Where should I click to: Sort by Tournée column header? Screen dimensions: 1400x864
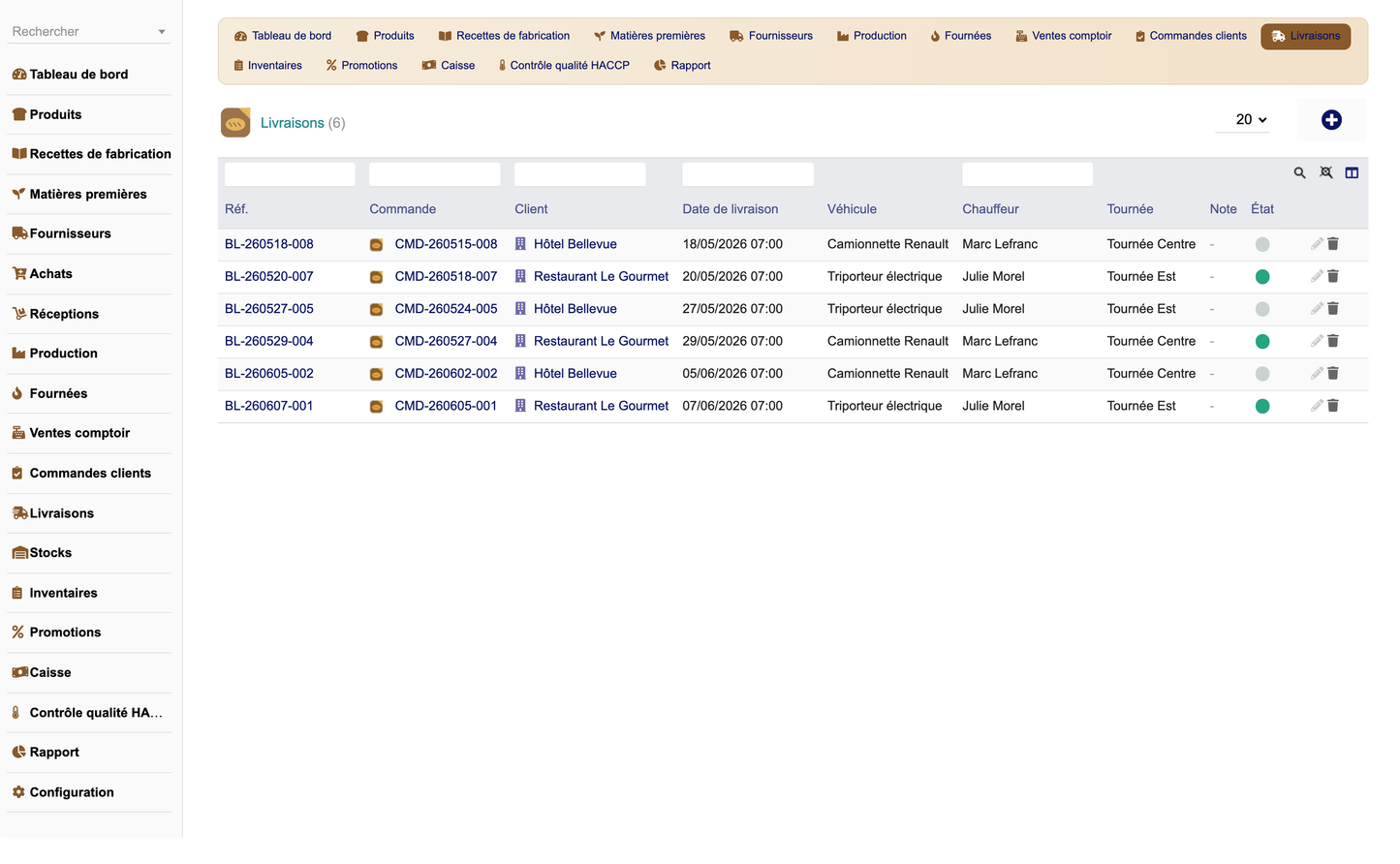tap(1131, 209)
